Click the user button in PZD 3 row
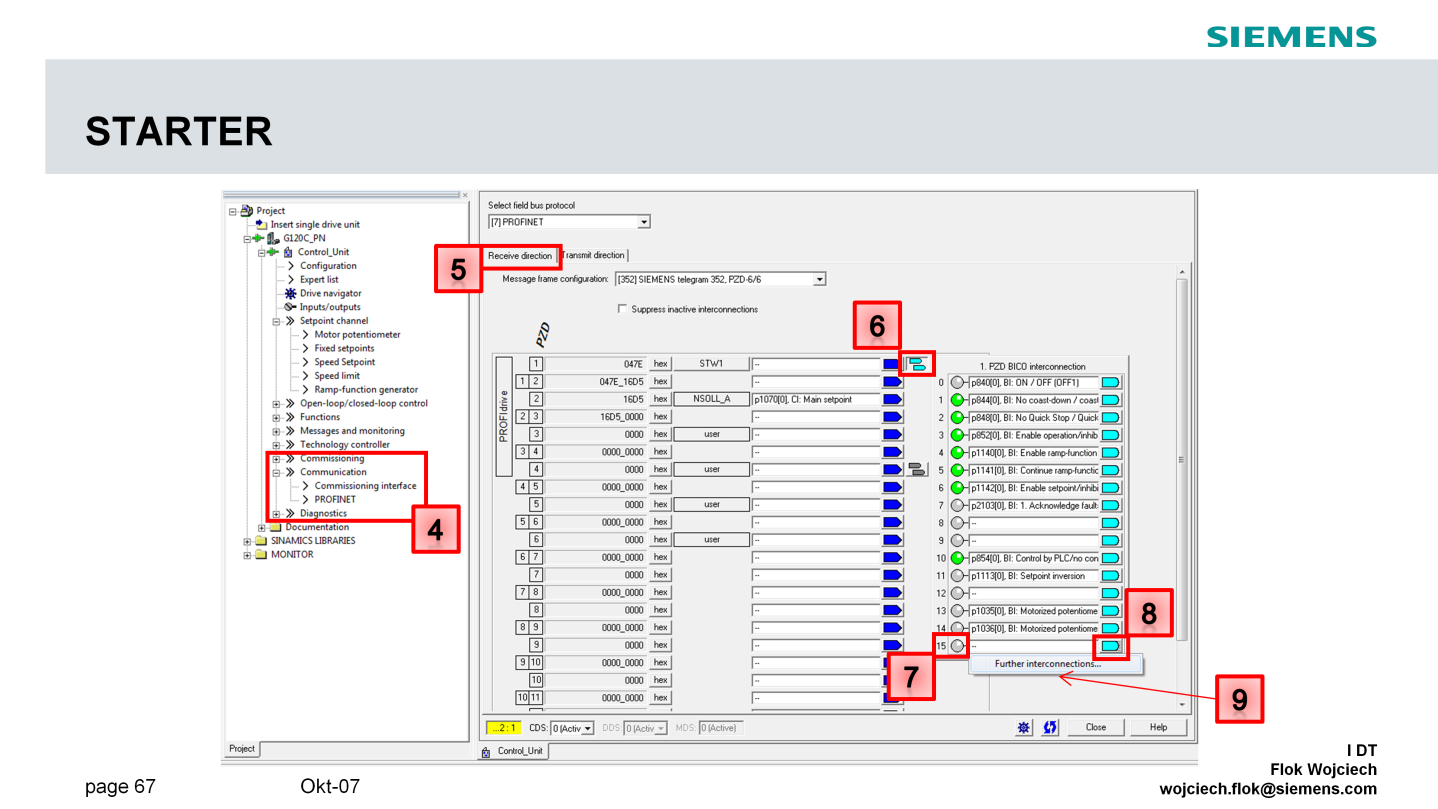 click(x=711, y=434)
